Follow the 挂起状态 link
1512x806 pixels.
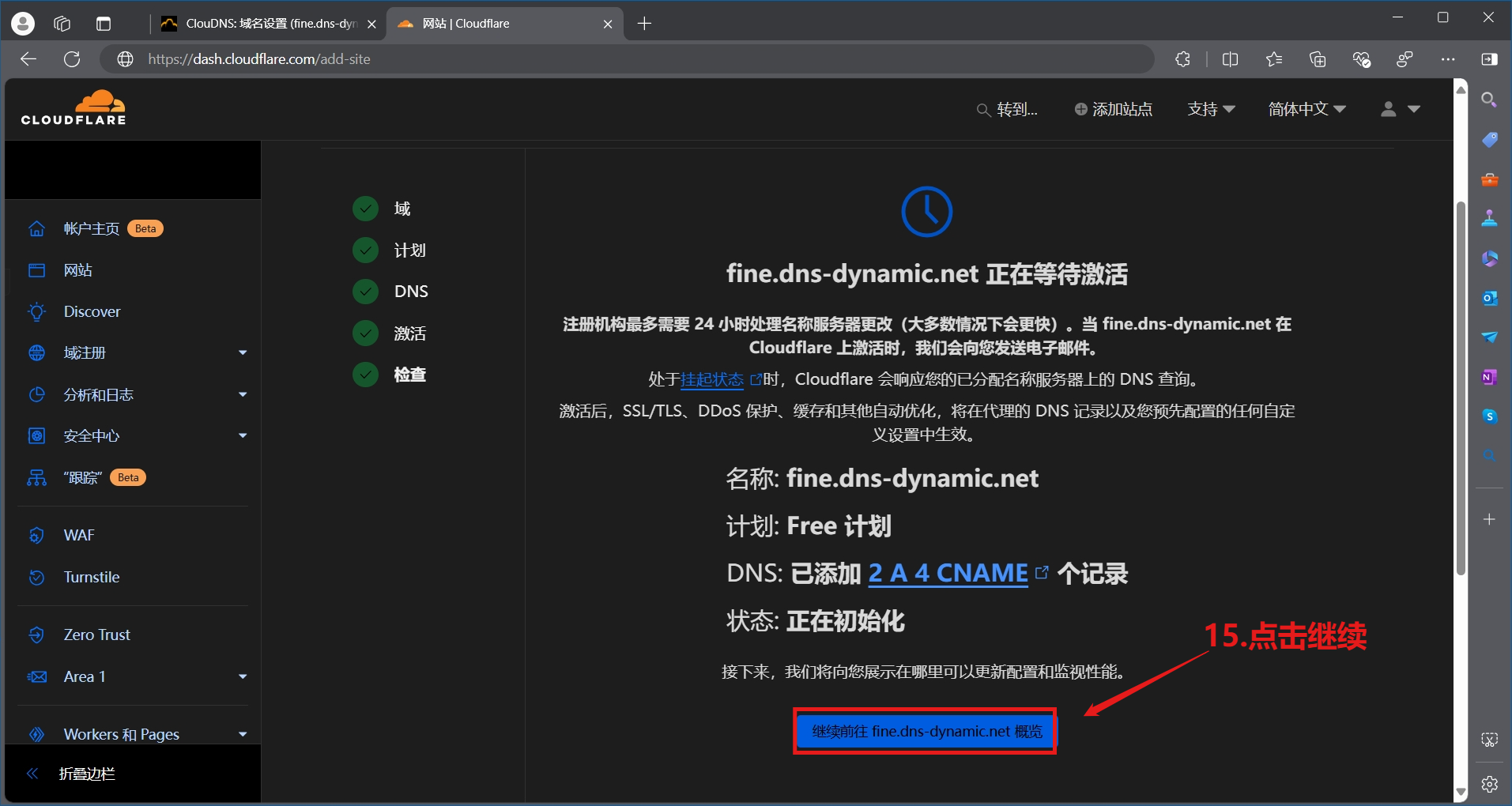point(712,379)
